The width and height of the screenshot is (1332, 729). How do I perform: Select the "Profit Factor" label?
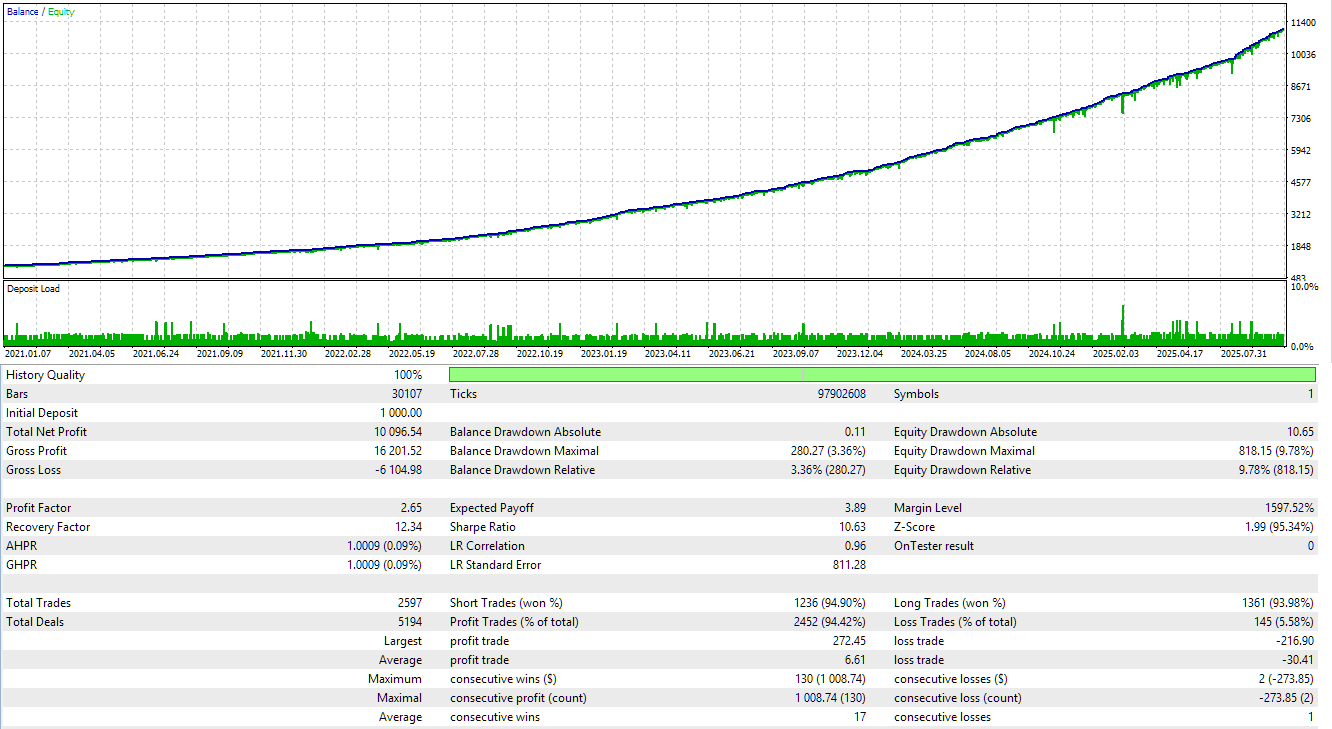tap(39, 508)
